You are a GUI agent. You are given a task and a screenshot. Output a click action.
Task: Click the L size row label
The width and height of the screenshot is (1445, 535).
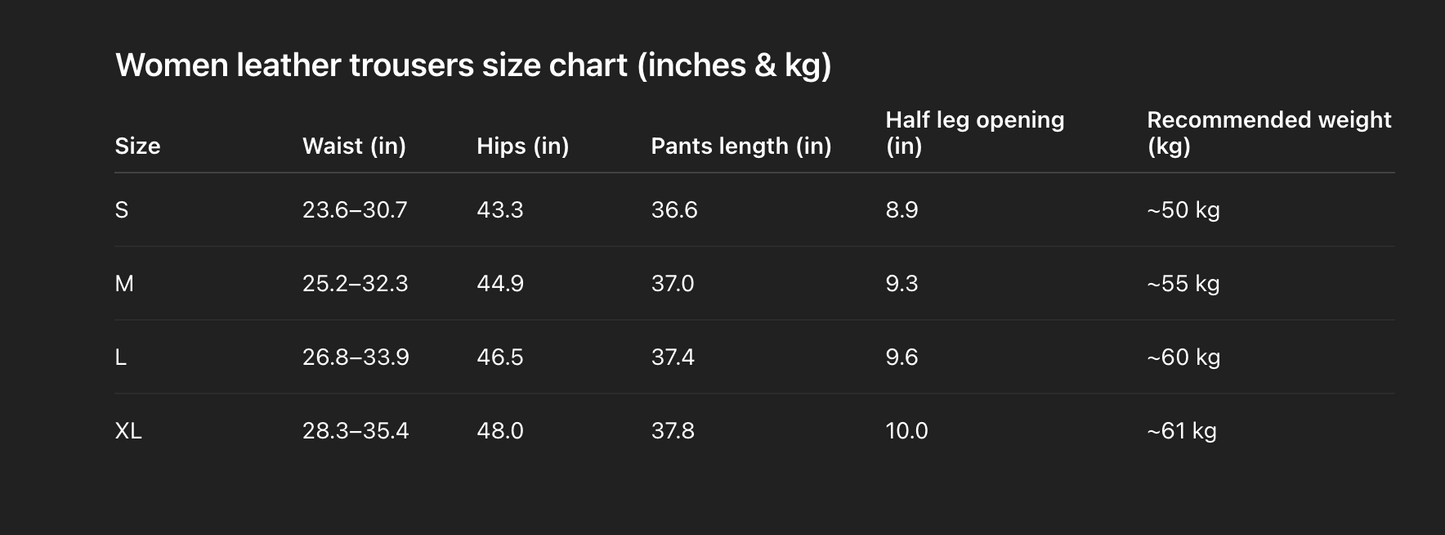pos(121,357)
